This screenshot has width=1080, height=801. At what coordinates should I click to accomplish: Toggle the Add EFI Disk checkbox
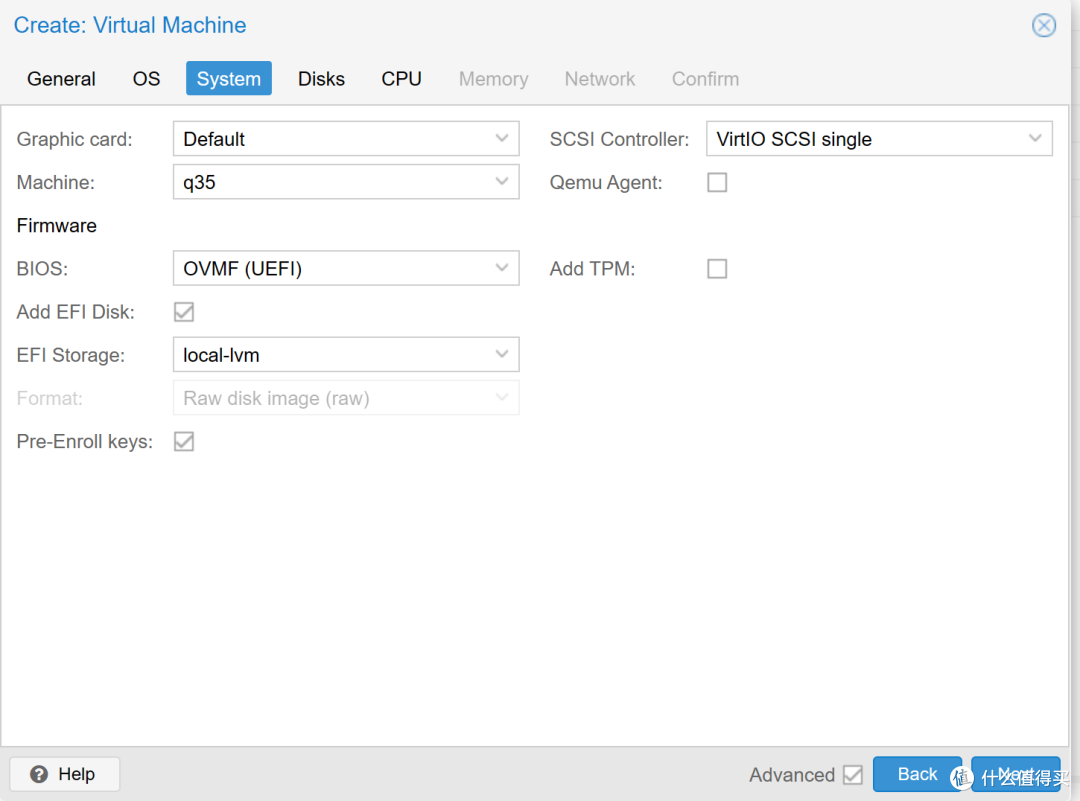[x=184, y=312]
